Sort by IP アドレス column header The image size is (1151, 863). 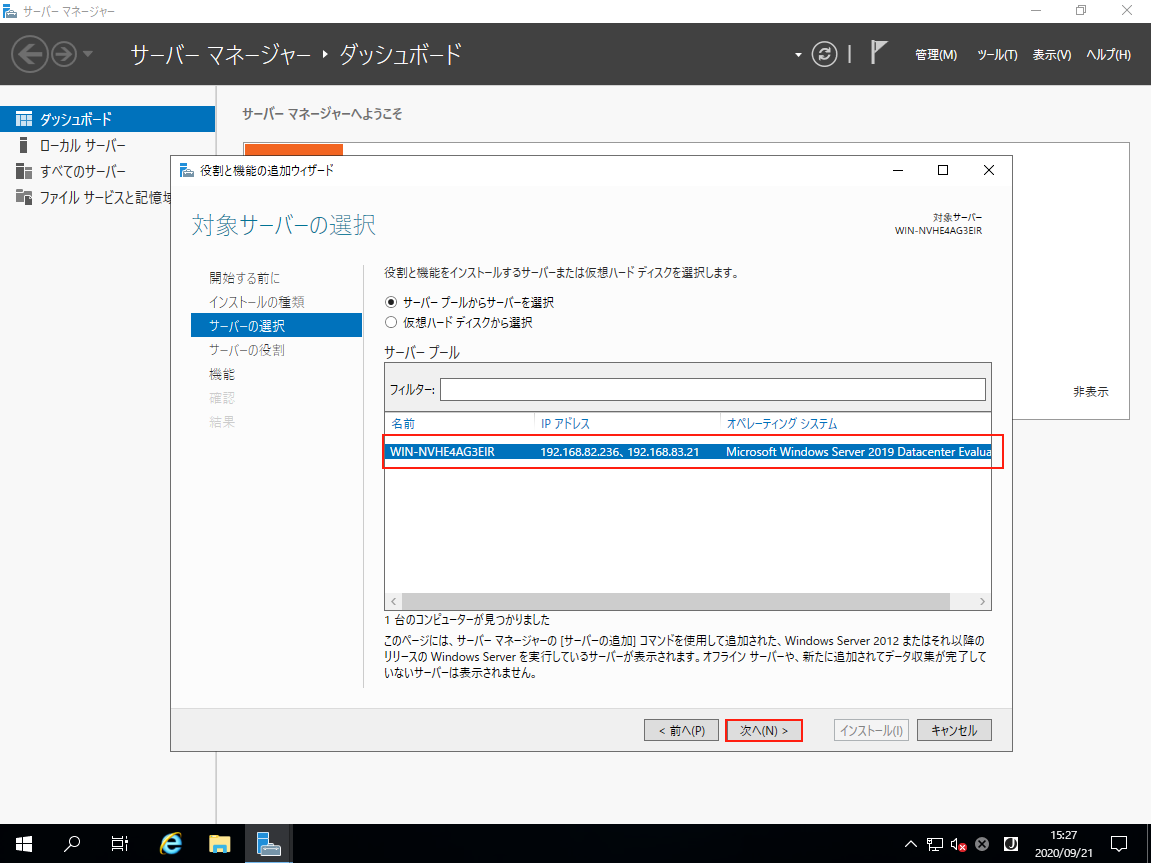[x=565, y=423]
